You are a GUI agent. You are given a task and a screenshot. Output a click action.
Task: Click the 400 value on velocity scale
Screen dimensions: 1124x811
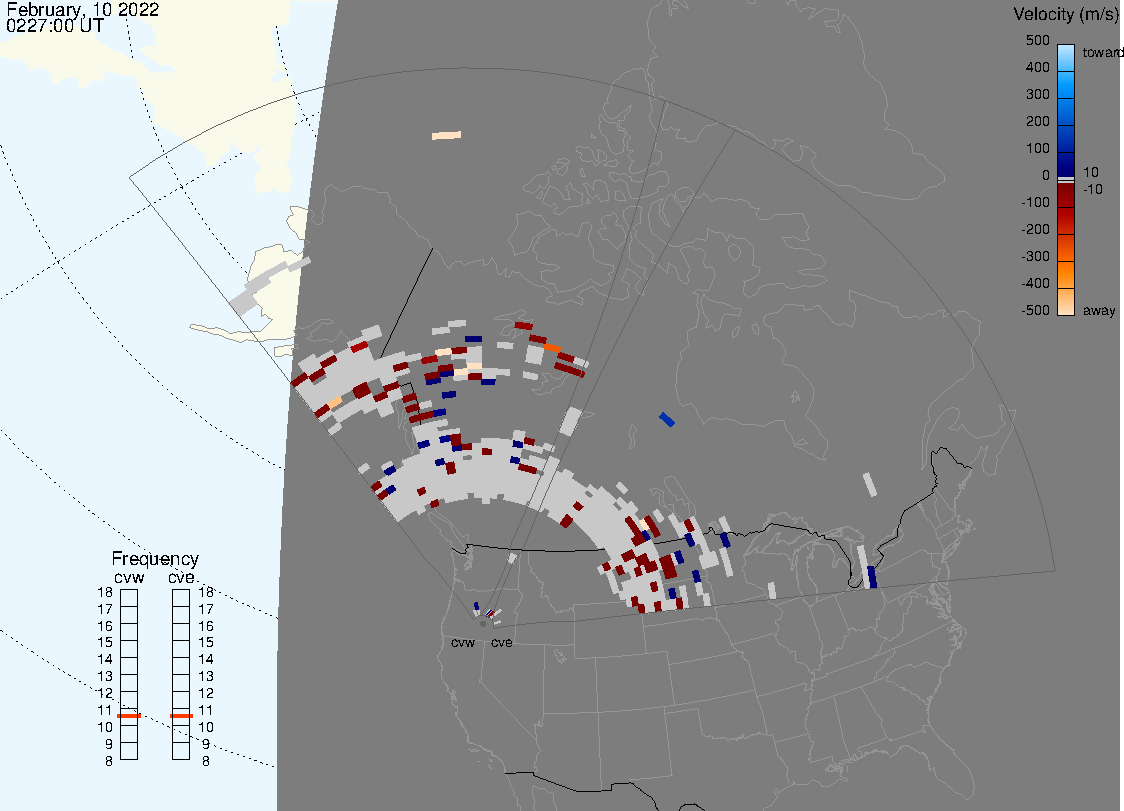[1037, 67]
